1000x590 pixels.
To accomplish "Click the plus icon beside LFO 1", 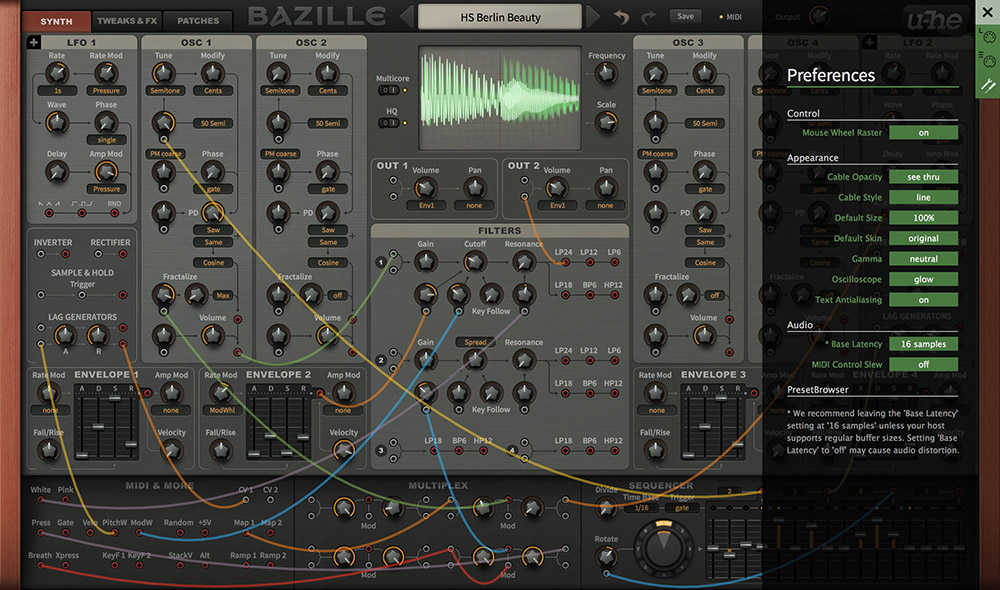I will tap(34, 42).
